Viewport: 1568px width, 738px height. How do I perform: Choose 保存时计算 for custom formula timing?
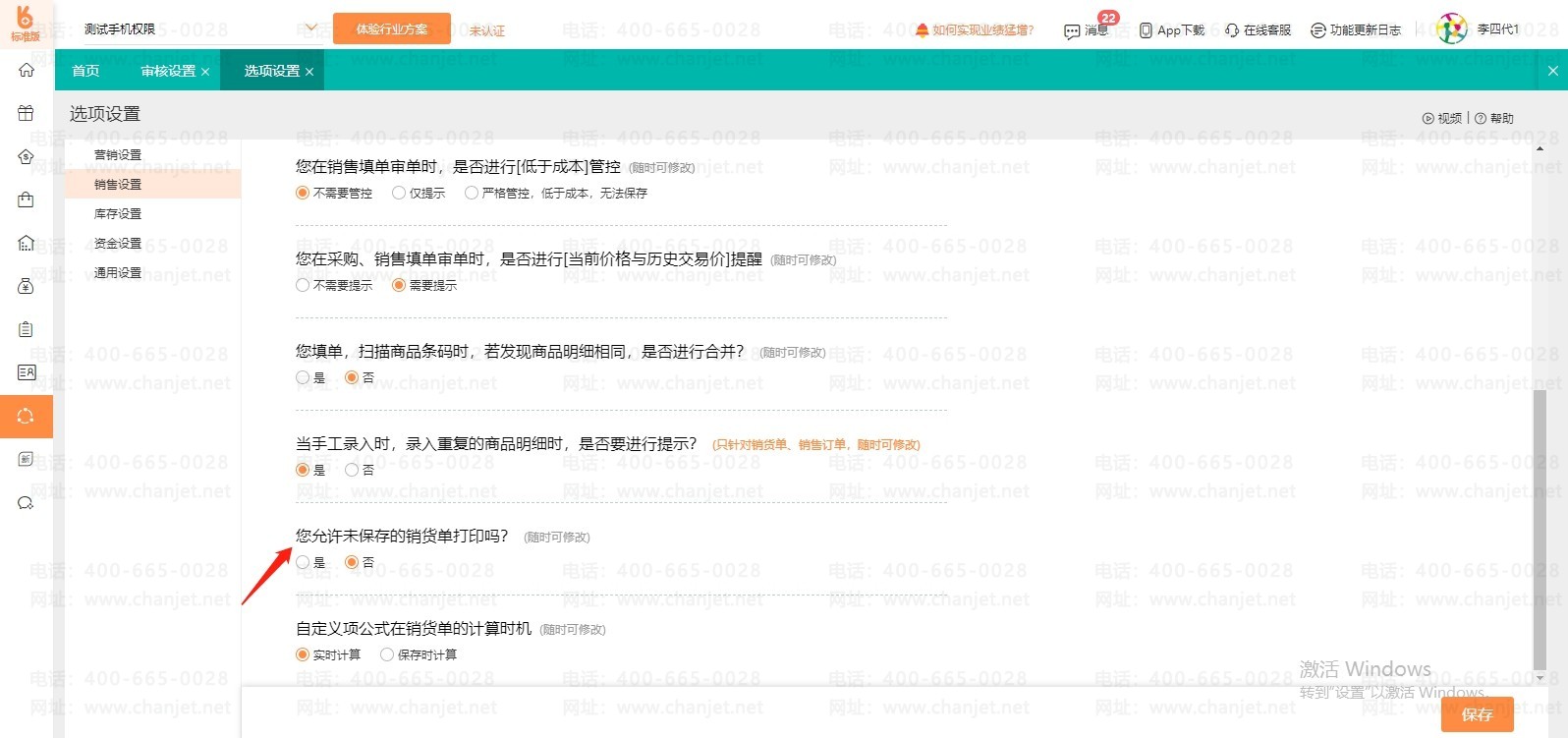tap(387, 654)
